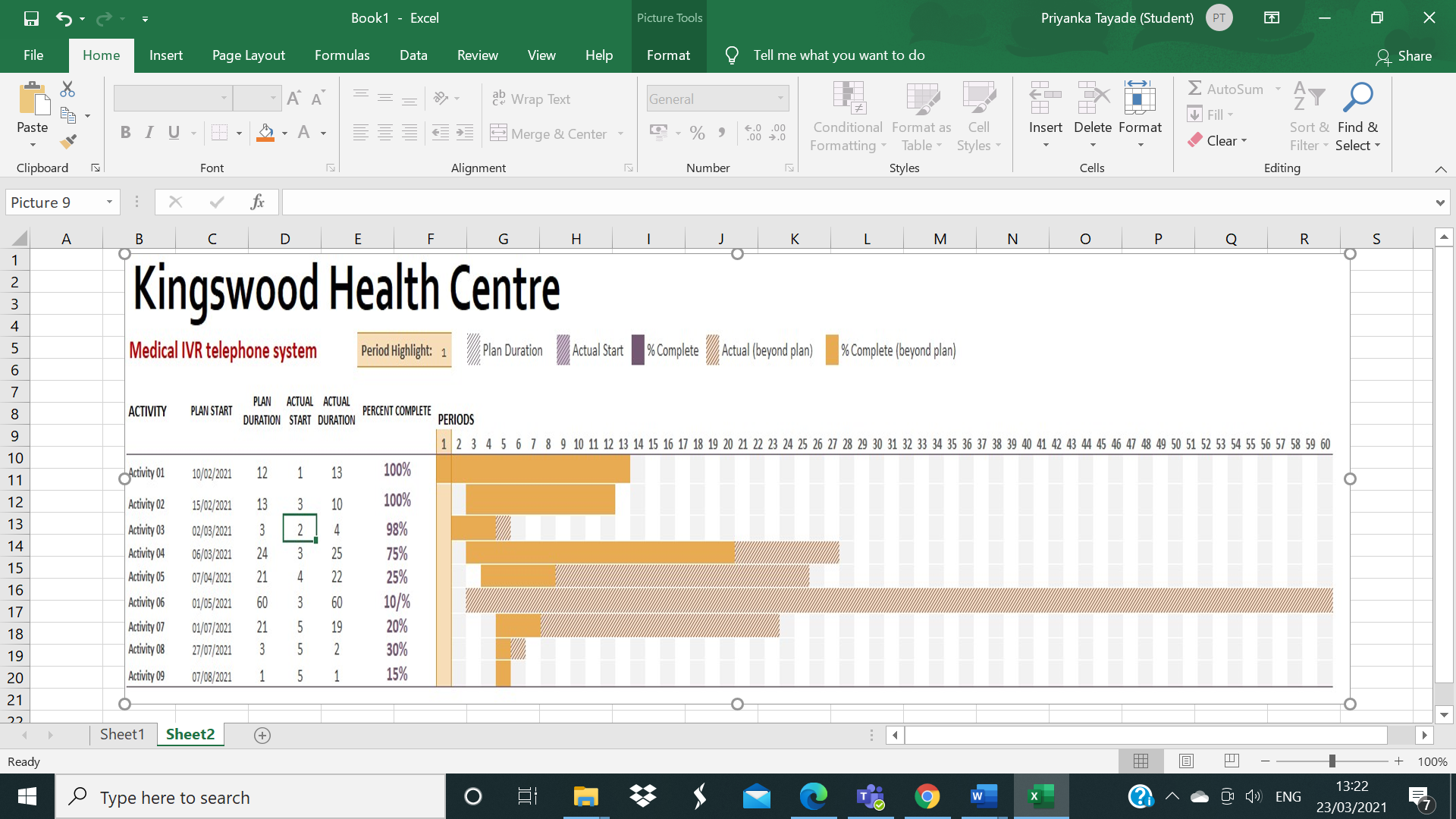Click the Save floppy disk icon

(x=31, y=18)
